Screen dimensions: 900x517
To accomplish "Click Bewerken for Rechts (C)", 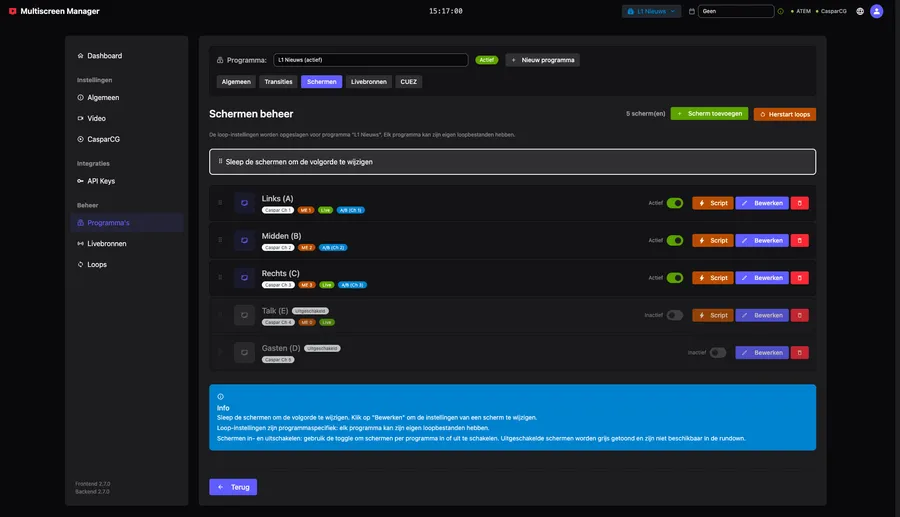I will [x=762, y=278].
